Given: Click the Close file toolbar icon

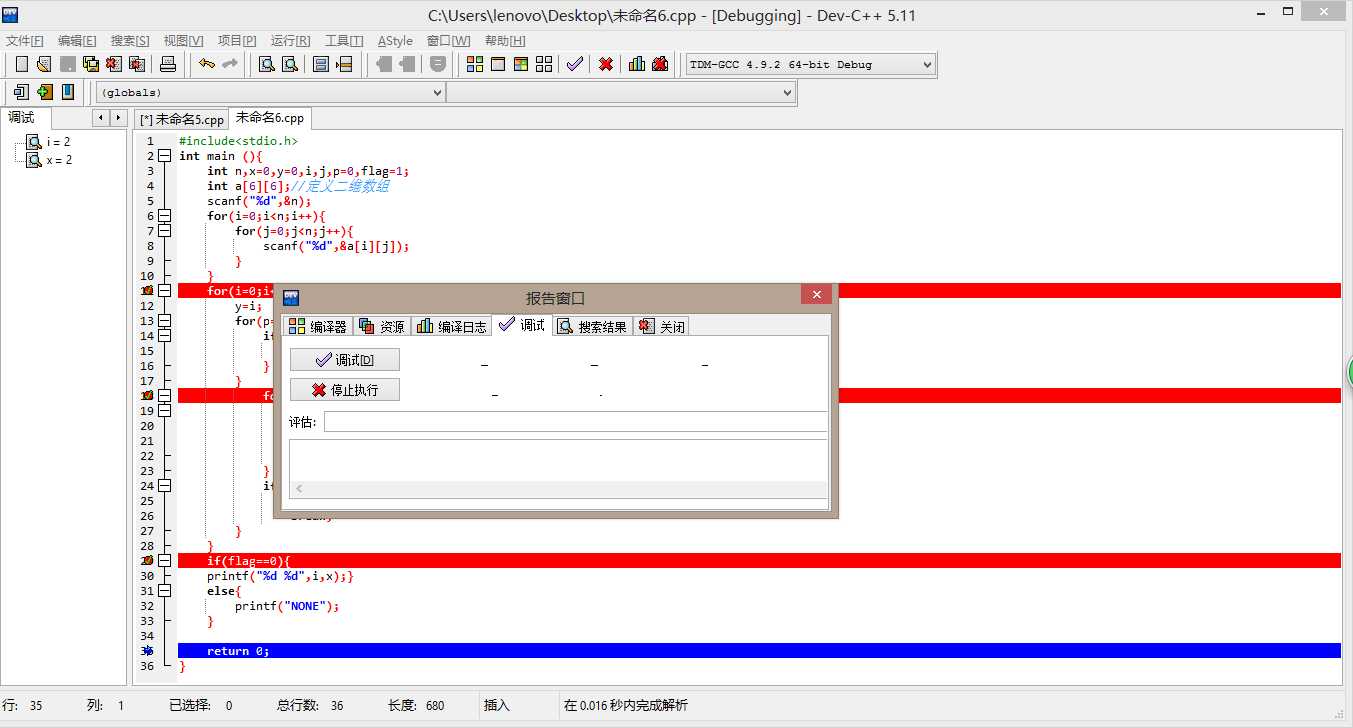Looking at the screenshot, I should pyautogui.click(x=114, y=64).
